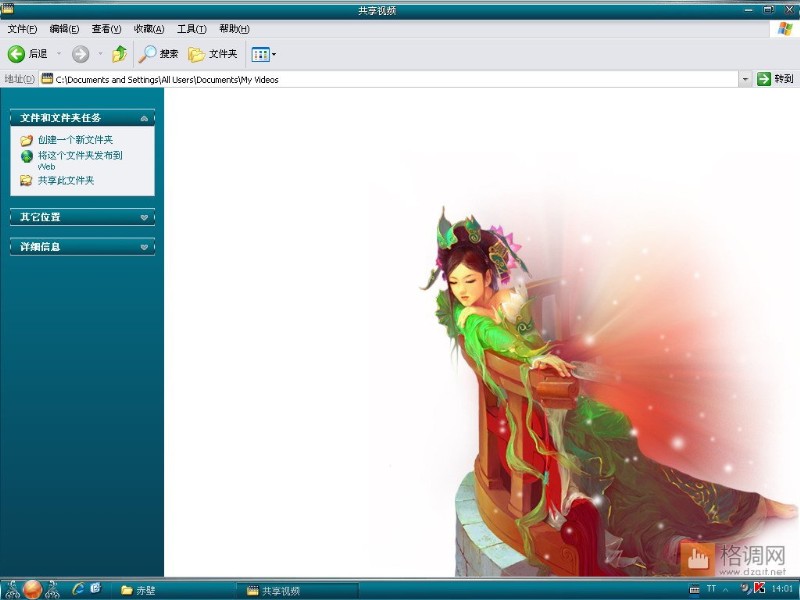Toggle the Folders (文件夹) pane
This screenshot has width=800, height=600.
[213, 54]
